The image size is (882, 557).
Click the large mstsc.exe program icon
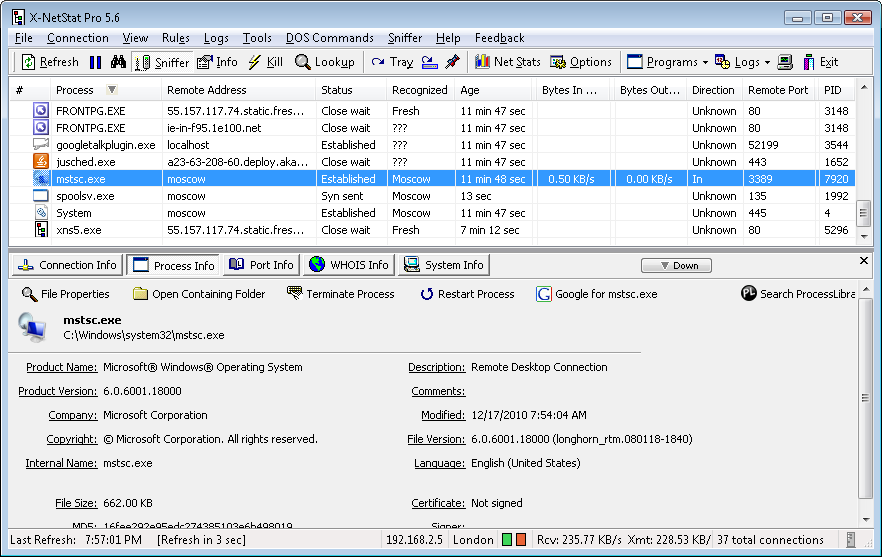coord(33,327)
